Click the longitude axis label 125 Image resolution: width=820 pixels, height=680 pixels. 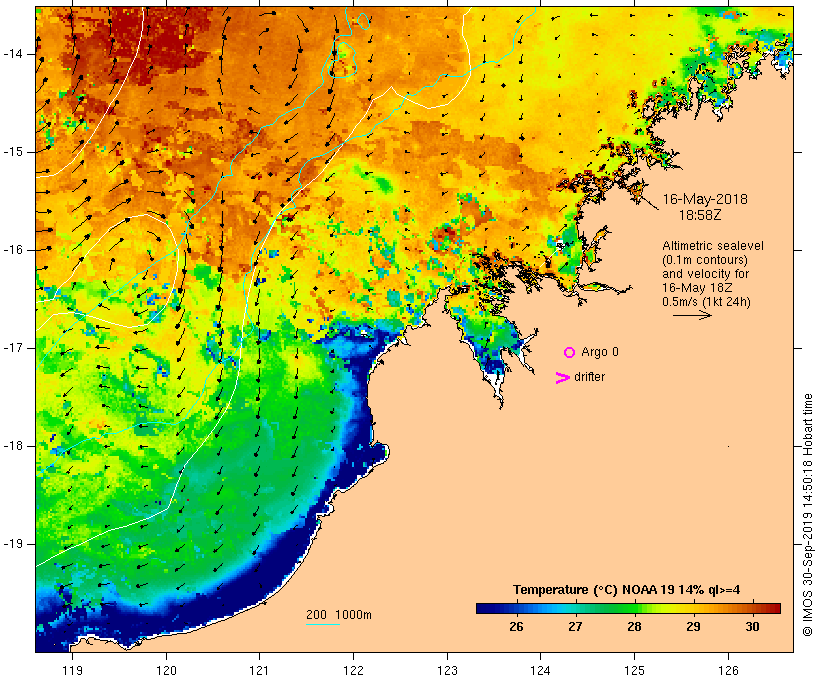[634, 670]
